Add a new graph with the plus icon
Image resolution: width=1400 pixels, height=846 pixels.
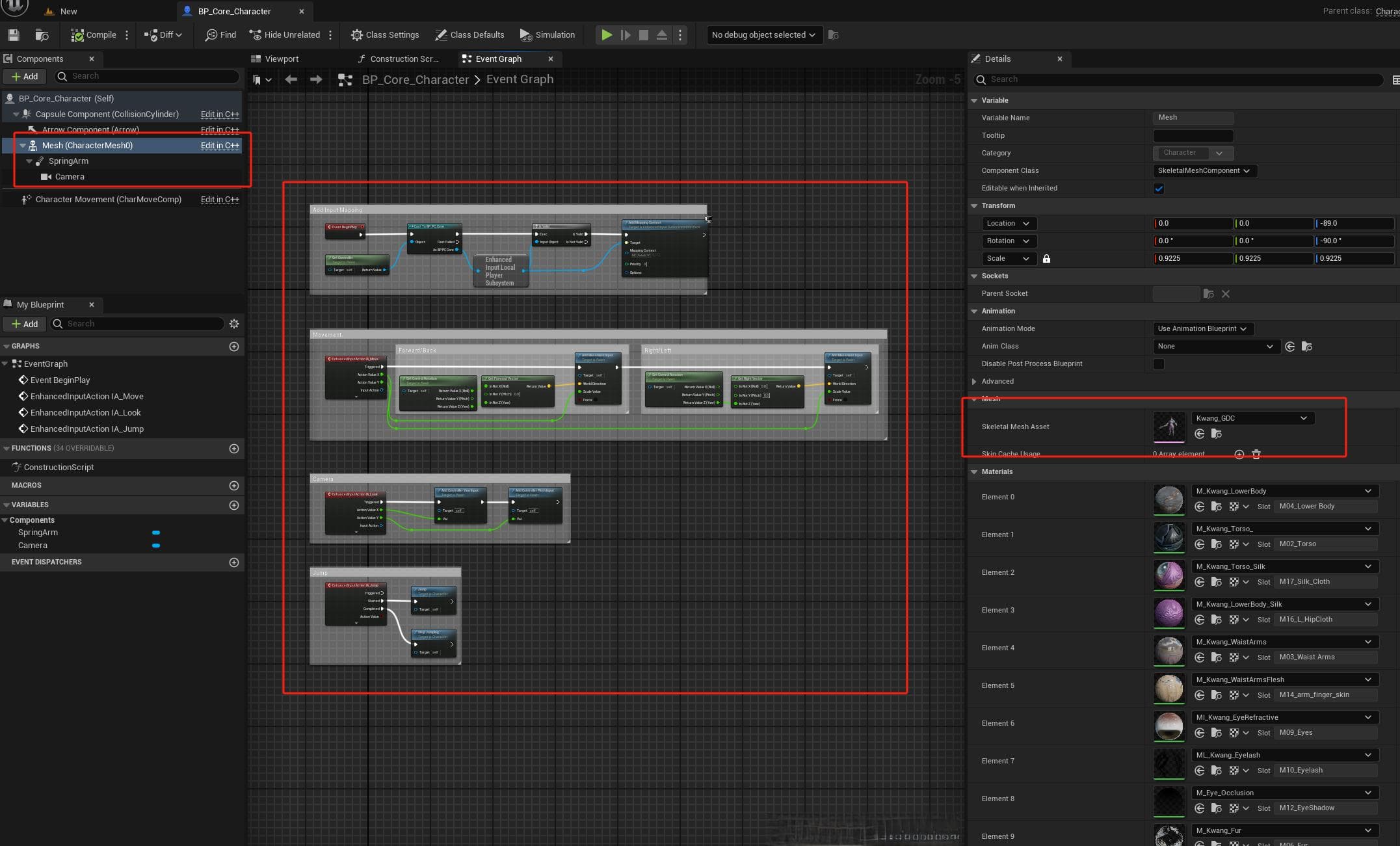(234, 347)
